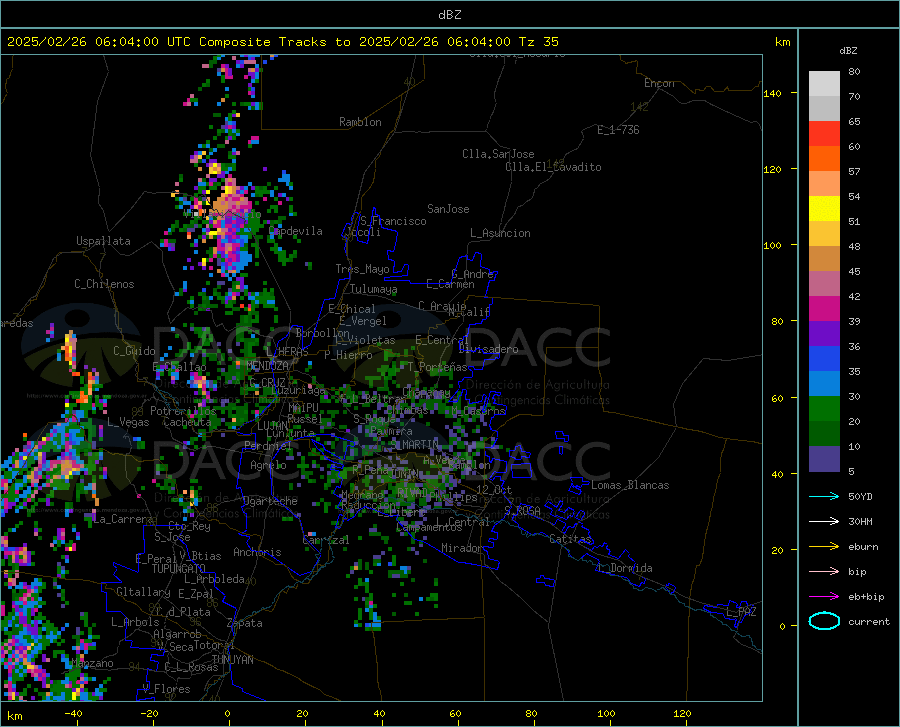
Task: Click the Manzano place label
Action: pyautogui.click(x=92, y=663)
